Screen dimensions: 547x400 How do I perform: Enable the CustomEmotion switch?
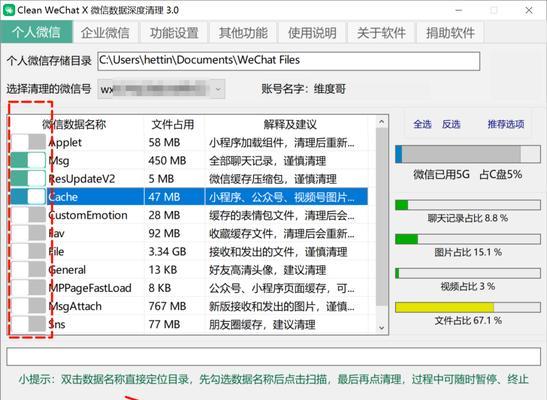pos(28,215)
